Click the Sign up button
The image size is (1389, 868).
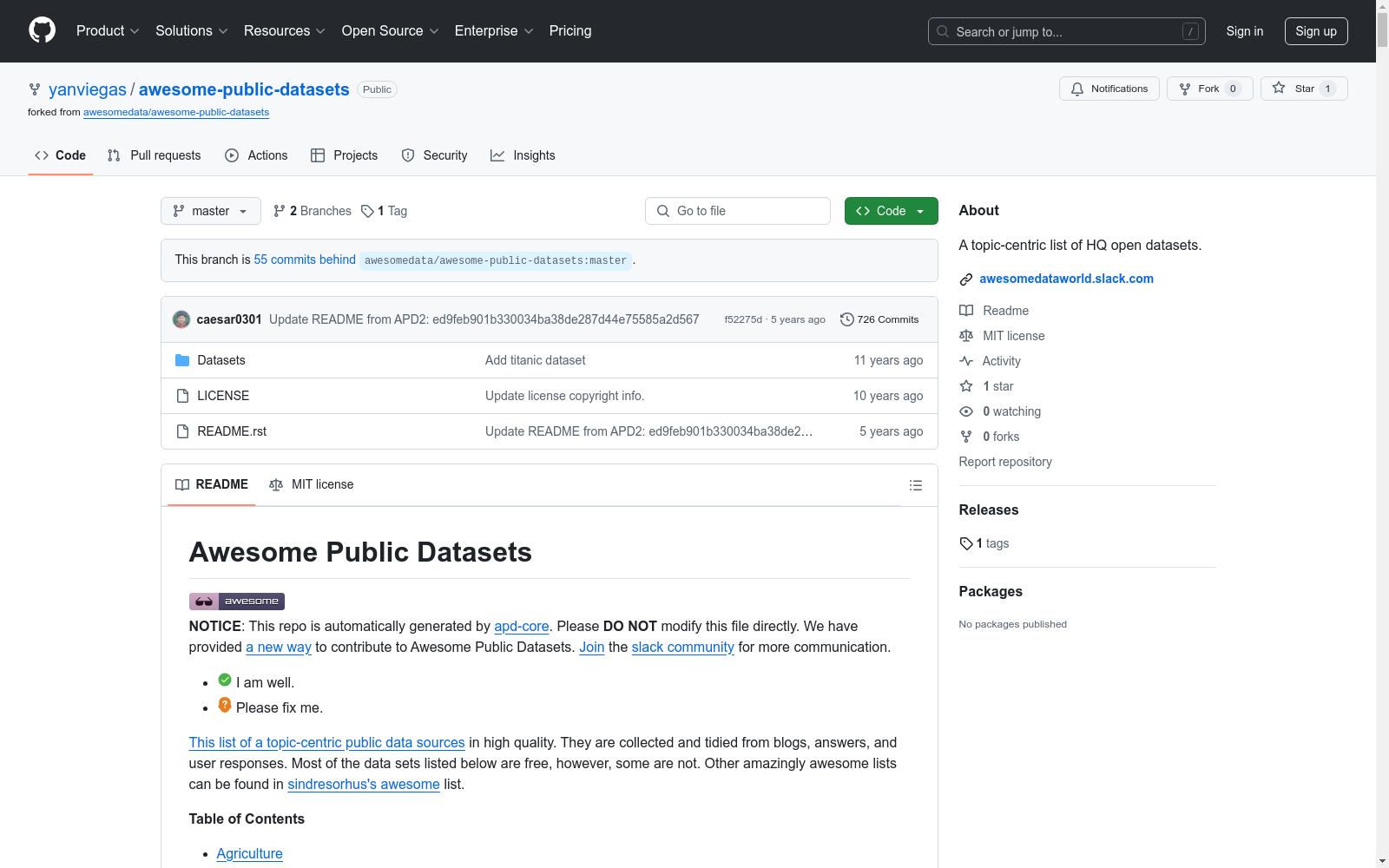(1316, 31)
